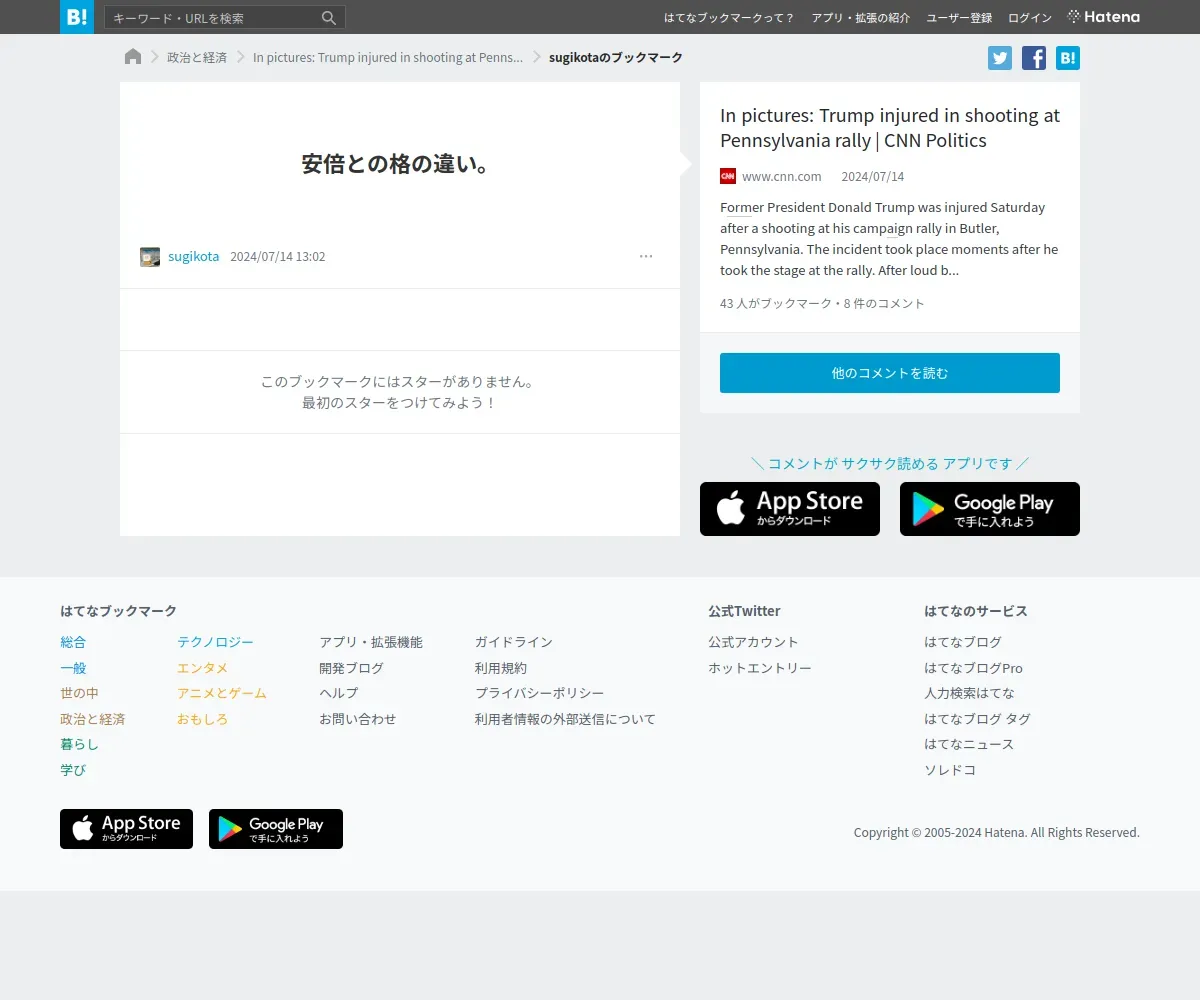Click the CNN favicon
Screen dimensions: 1200x1000
(728, 176)
